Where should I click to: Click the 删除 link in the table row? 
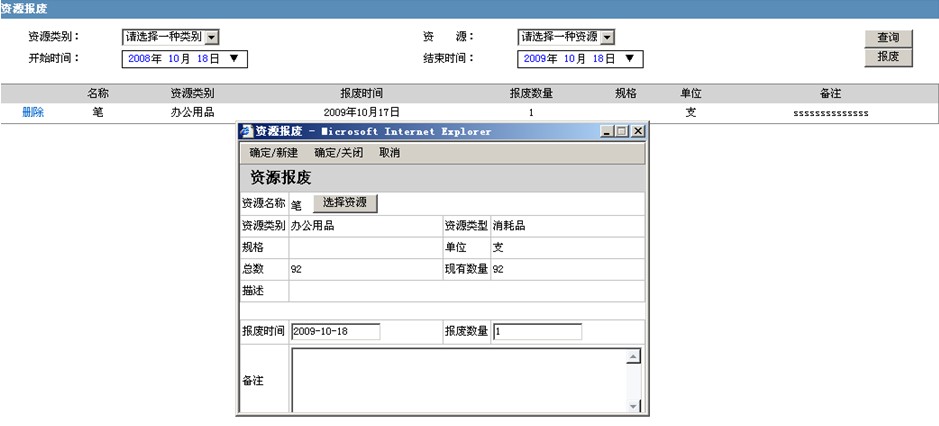pyautogui.click(x=33, y=113)
